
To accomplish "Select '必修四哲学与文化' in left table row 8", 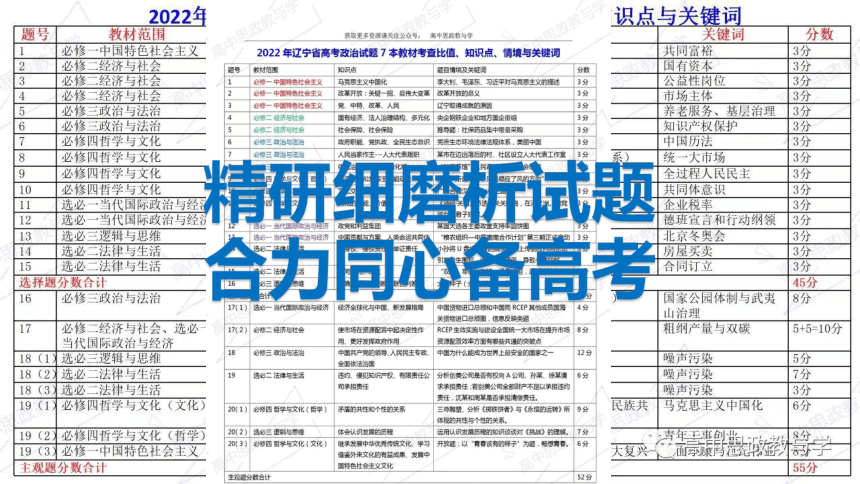I will click(x=111, y=158).
